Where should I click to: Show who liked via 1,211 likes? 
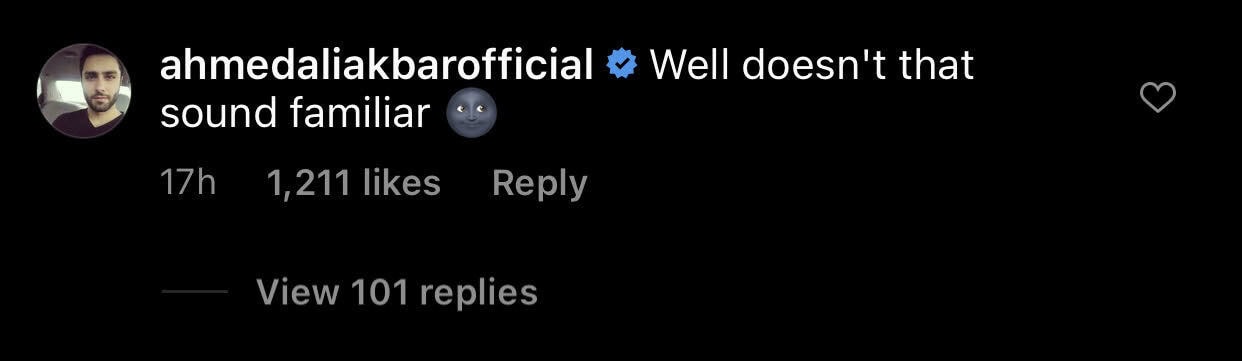354,183
